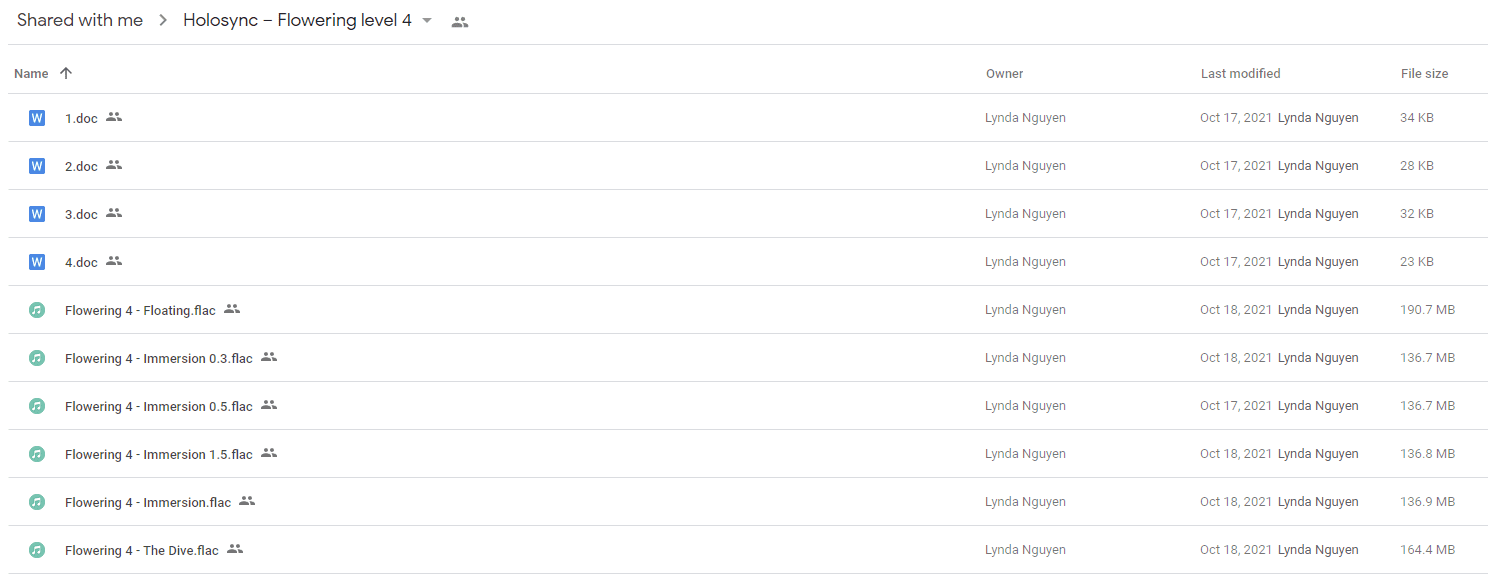Image resolution: width=1488 pixels, height=576 pixels.
Task: Toggle sort direction with the Name arrow
Action: [x=66, y=73]
